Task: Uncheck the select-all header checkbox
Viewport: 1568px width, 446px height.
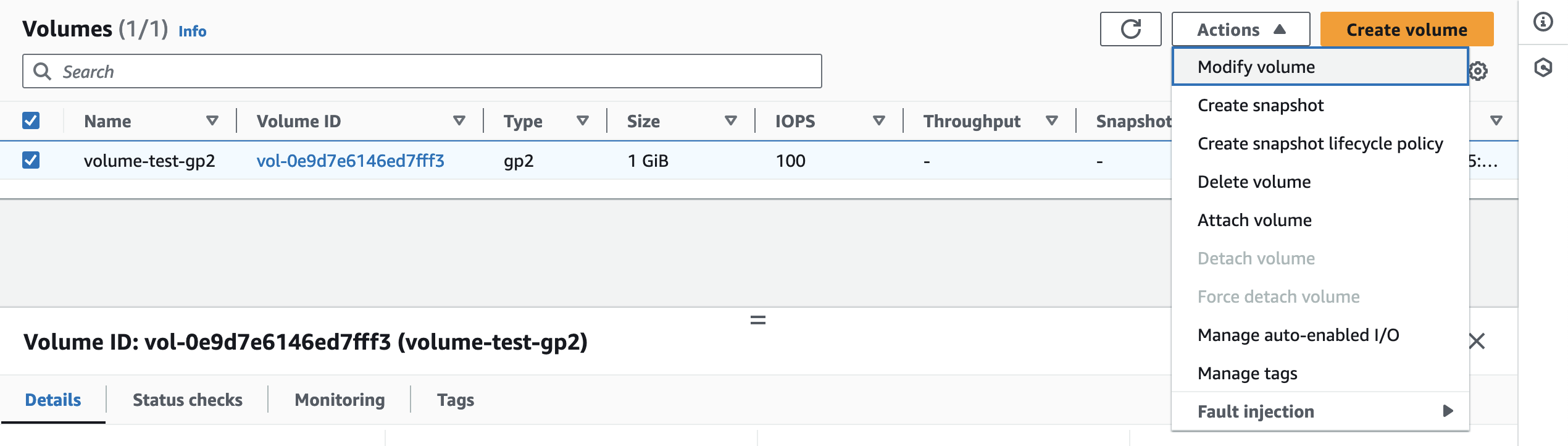Action: click(31, 120)
